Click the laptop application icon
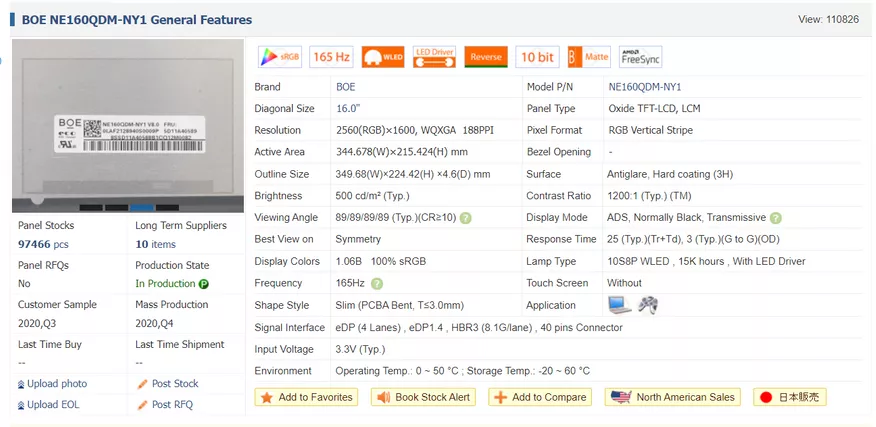This screenshot has height=427, width=876. tap(619, 305)
